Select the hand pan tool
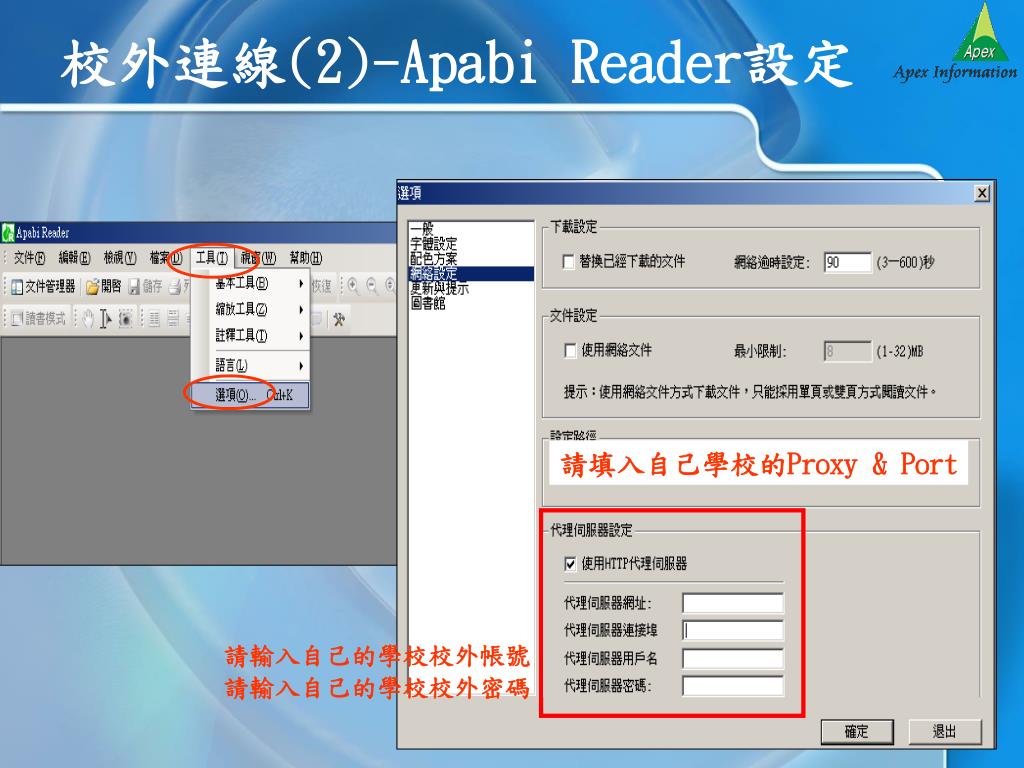 pyautogui.click(x=88, y=319)
